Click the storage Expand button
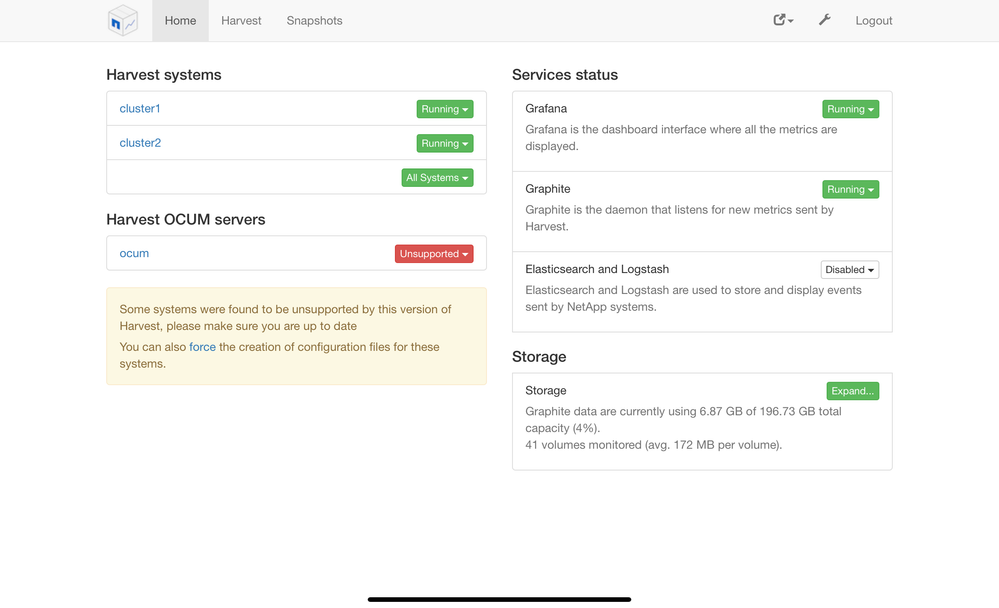Viewport: 999px width, 608px height. [852, 391]
